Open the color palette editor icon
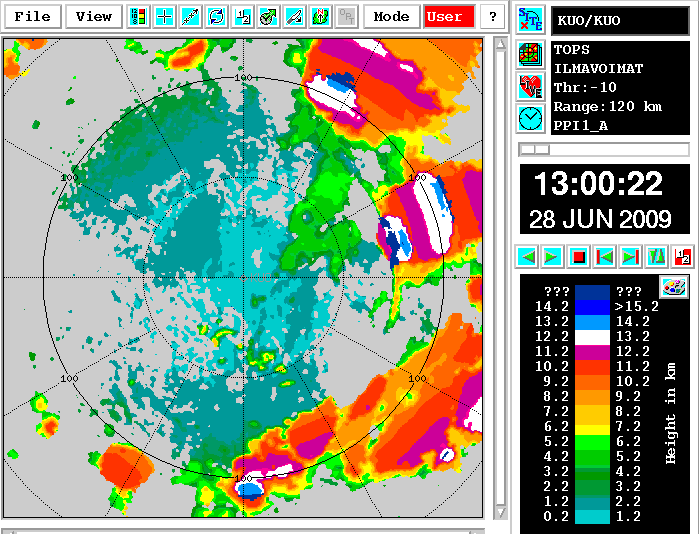The image size is (699, 534). point(674,287)
